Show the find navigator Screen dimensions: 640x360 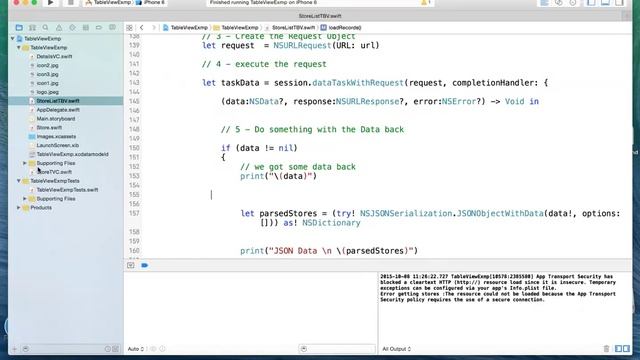coord(45,28)
